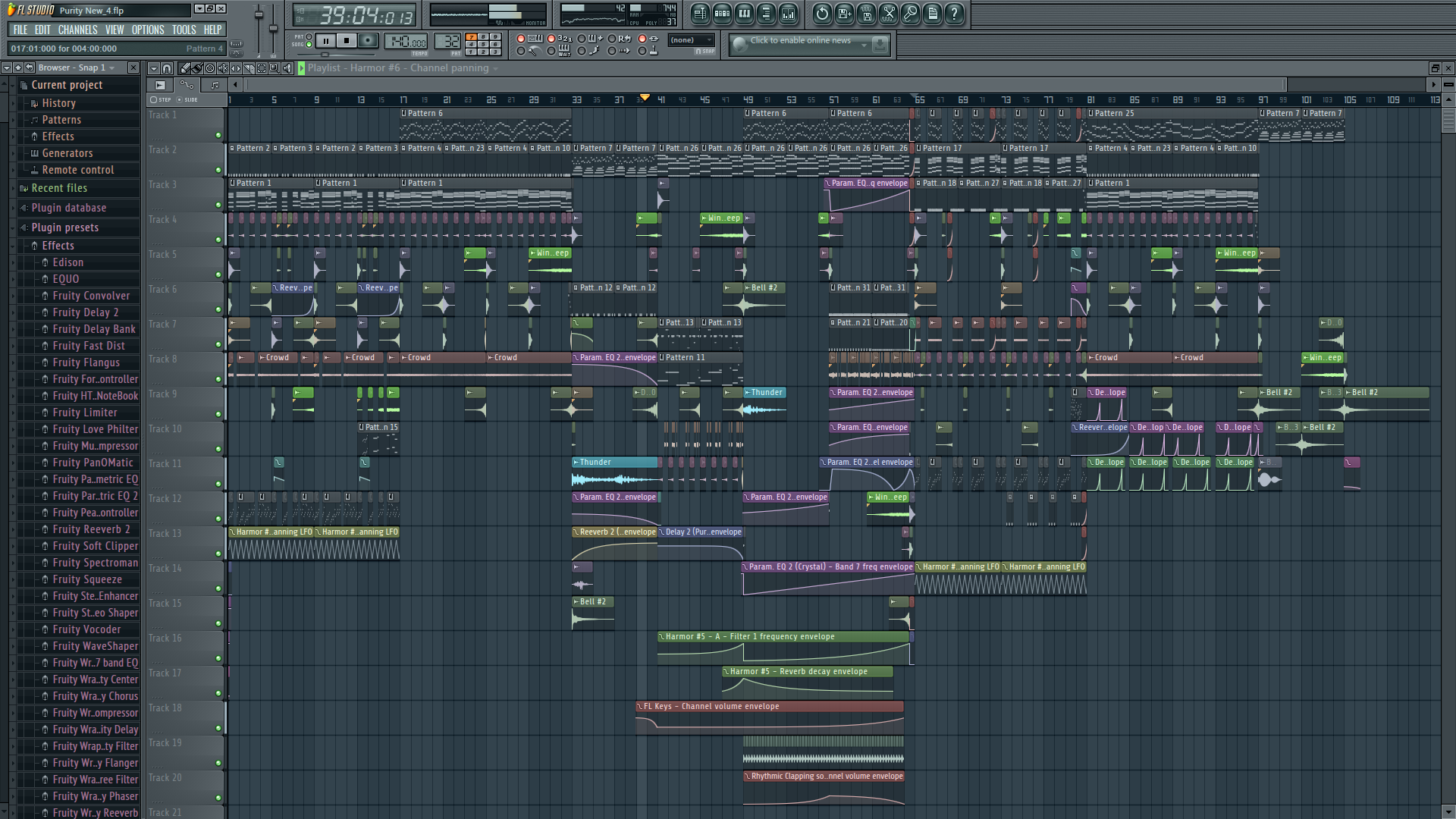This screenshot has width=1456, height=819.
Task: Click the Help question mark icon
Action: click(x=954, y=13)
